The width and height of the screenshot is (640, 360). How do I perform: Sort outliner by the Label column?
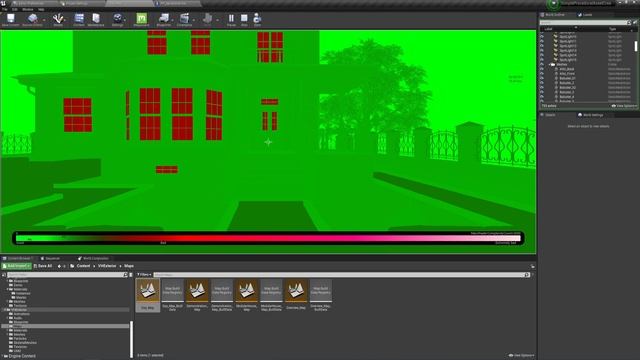pos(549,29)
